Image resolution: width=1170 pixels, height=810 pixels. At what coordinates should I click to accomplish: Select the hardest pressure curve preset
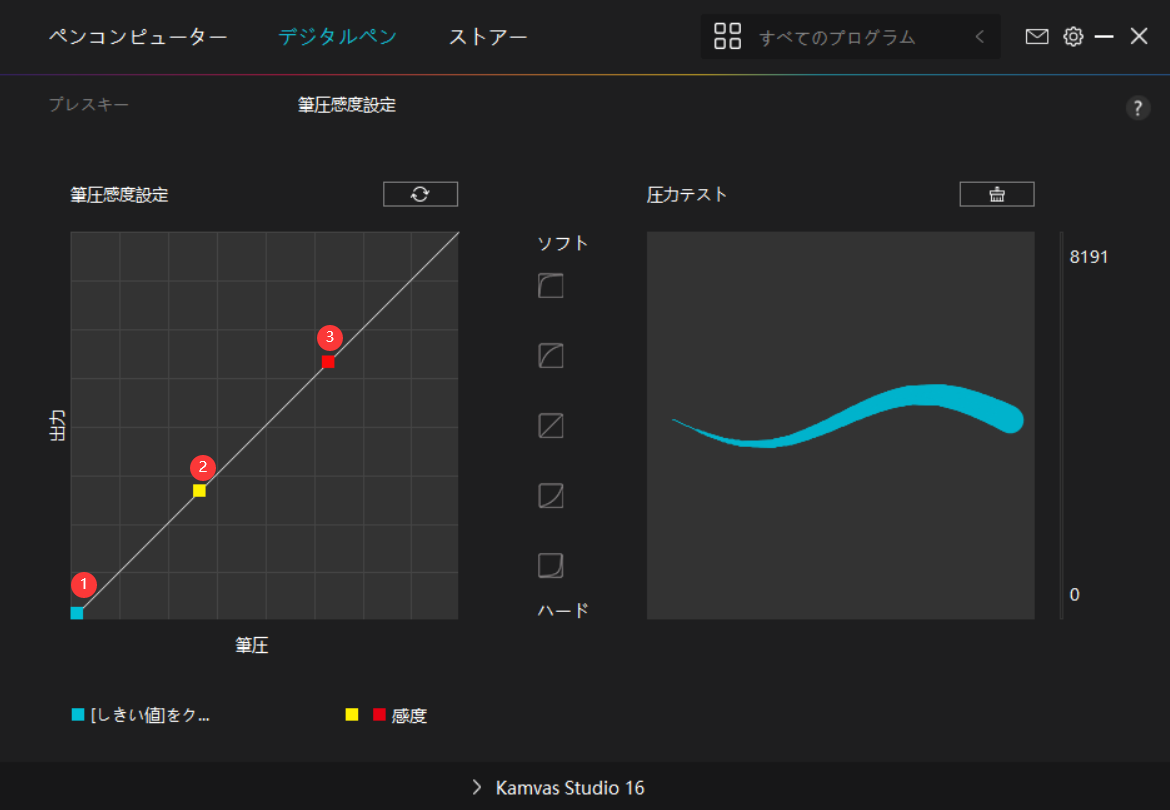click(x=551, y=565)
